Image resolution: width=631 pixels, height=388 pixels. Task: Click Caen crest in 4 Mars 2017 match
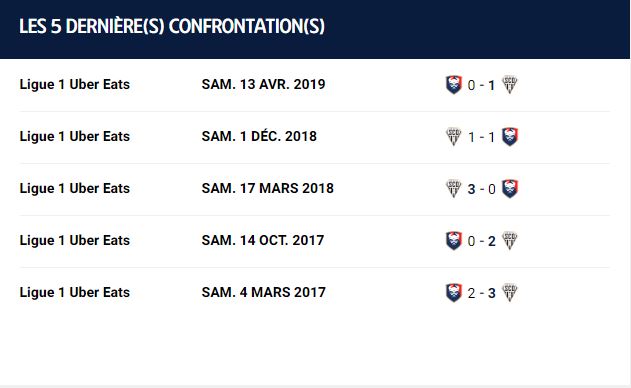(454, 293)
